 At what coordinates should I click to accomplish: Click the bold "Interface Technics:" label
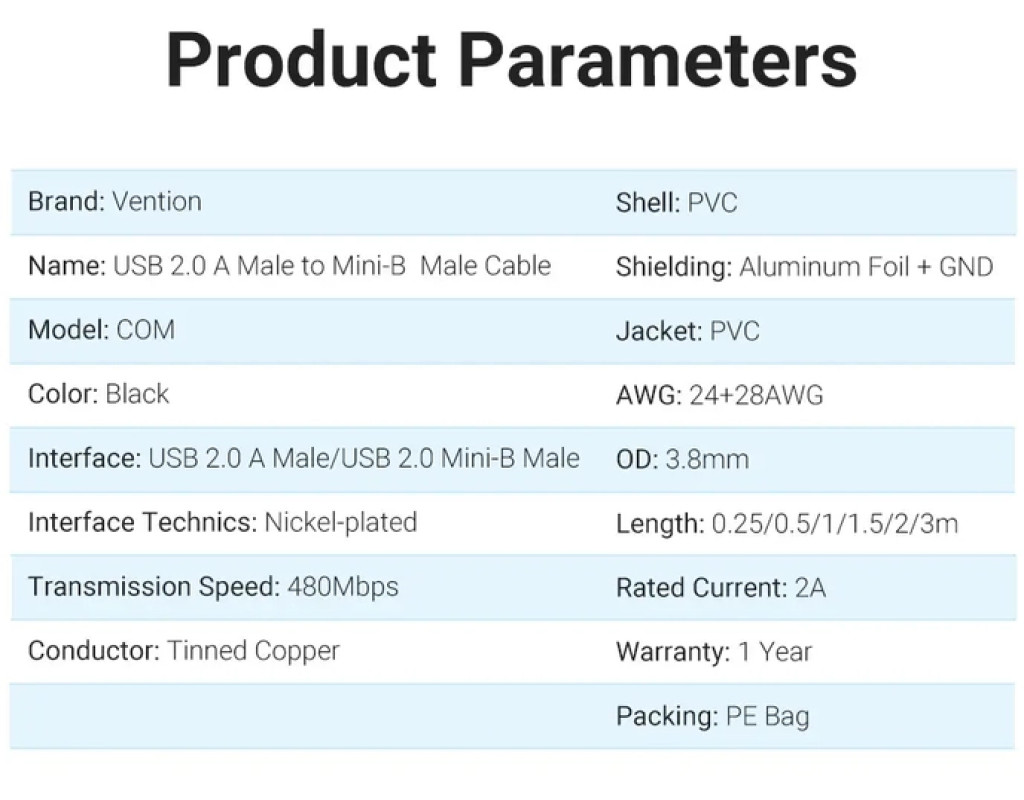142,522
